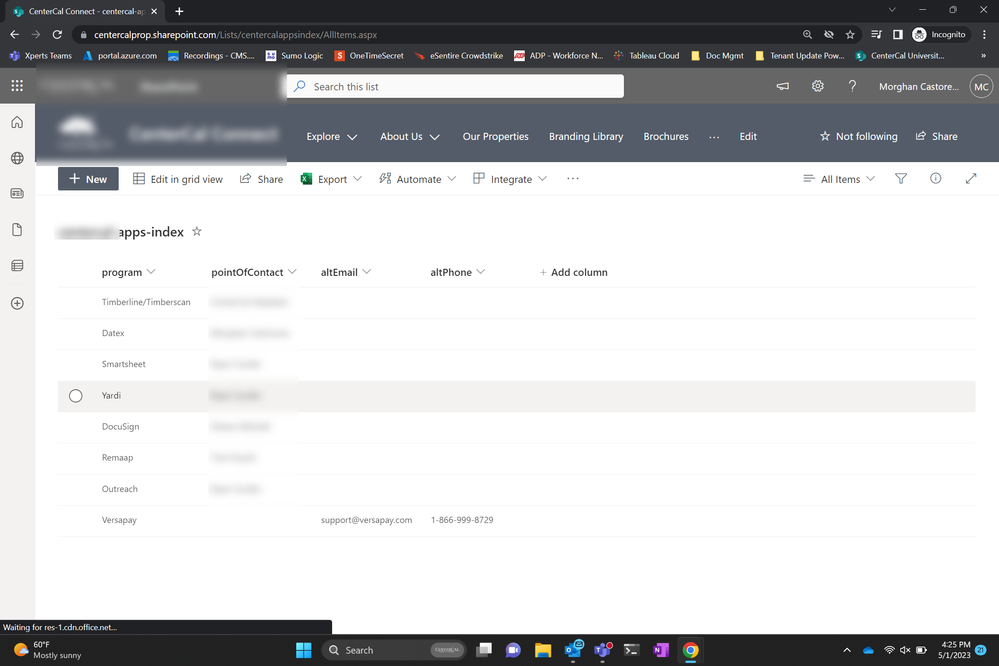Viewport: 999px width, 666px height.
Task: Reload the page in Chrome
Action: (x=57, y=34)
